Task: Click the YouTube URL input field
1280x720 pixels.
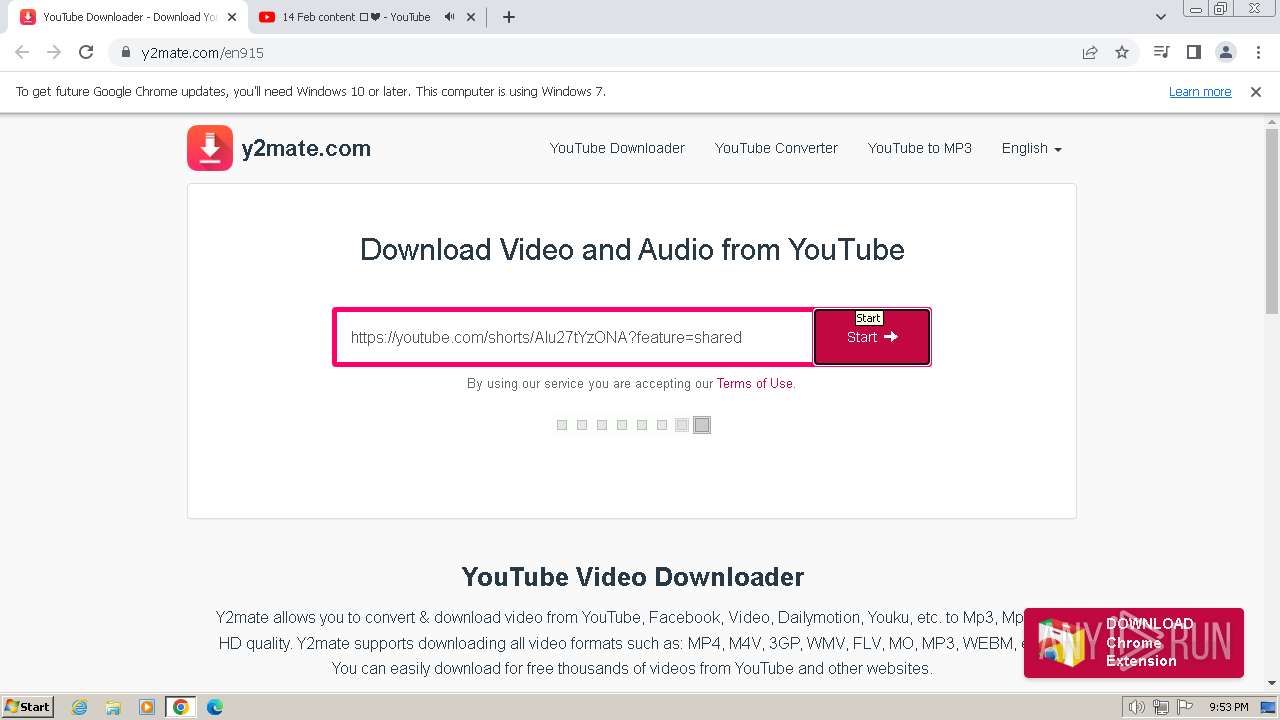Action: click(574, 337)
